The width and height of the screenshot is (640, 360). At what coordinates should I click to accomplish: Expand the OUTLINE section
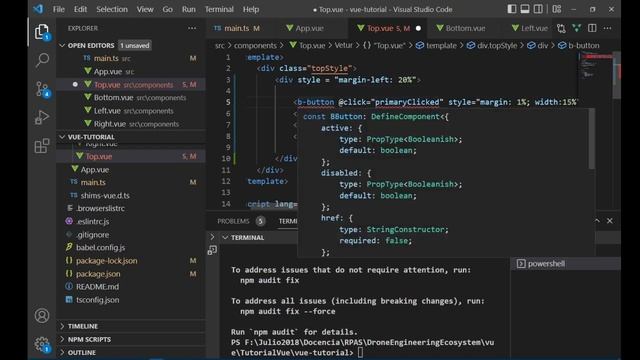pyautogui.click(x=131, y=352)
